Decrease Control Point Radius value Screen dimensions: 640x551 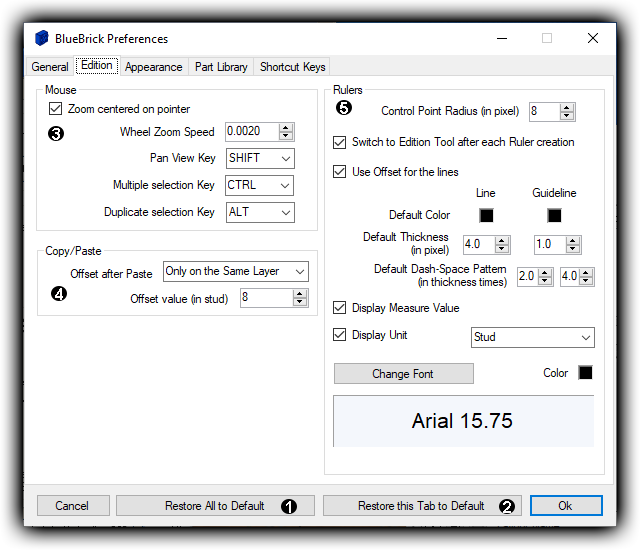(567, 116)
